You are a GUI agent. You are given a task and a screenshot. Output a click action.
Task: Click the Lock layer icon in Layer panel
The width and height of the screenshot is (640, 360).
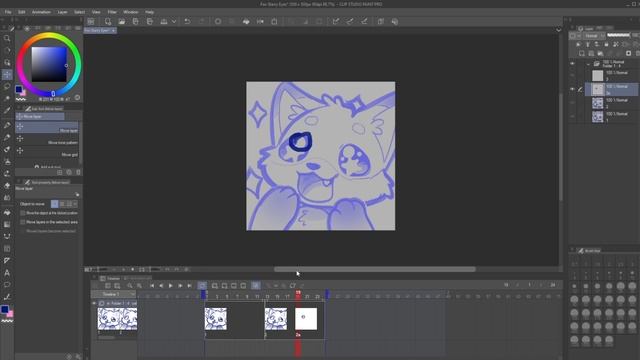pyautogui.click(x=606, y=44)
